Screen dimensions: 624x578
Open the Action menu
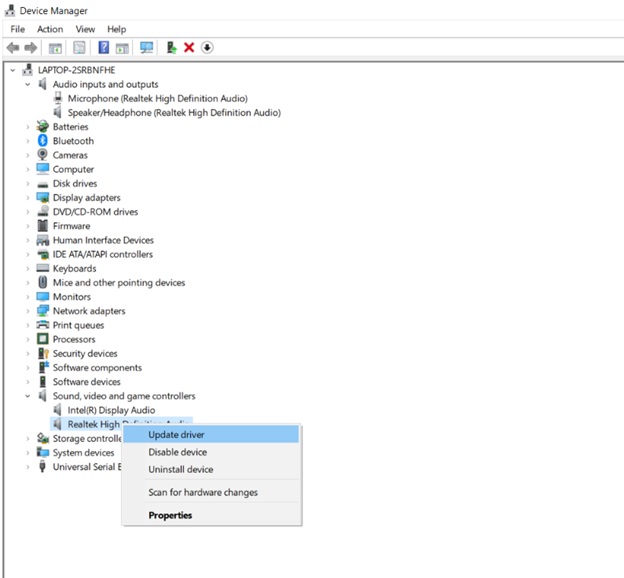pyautogui.click(x=50, y=29)
